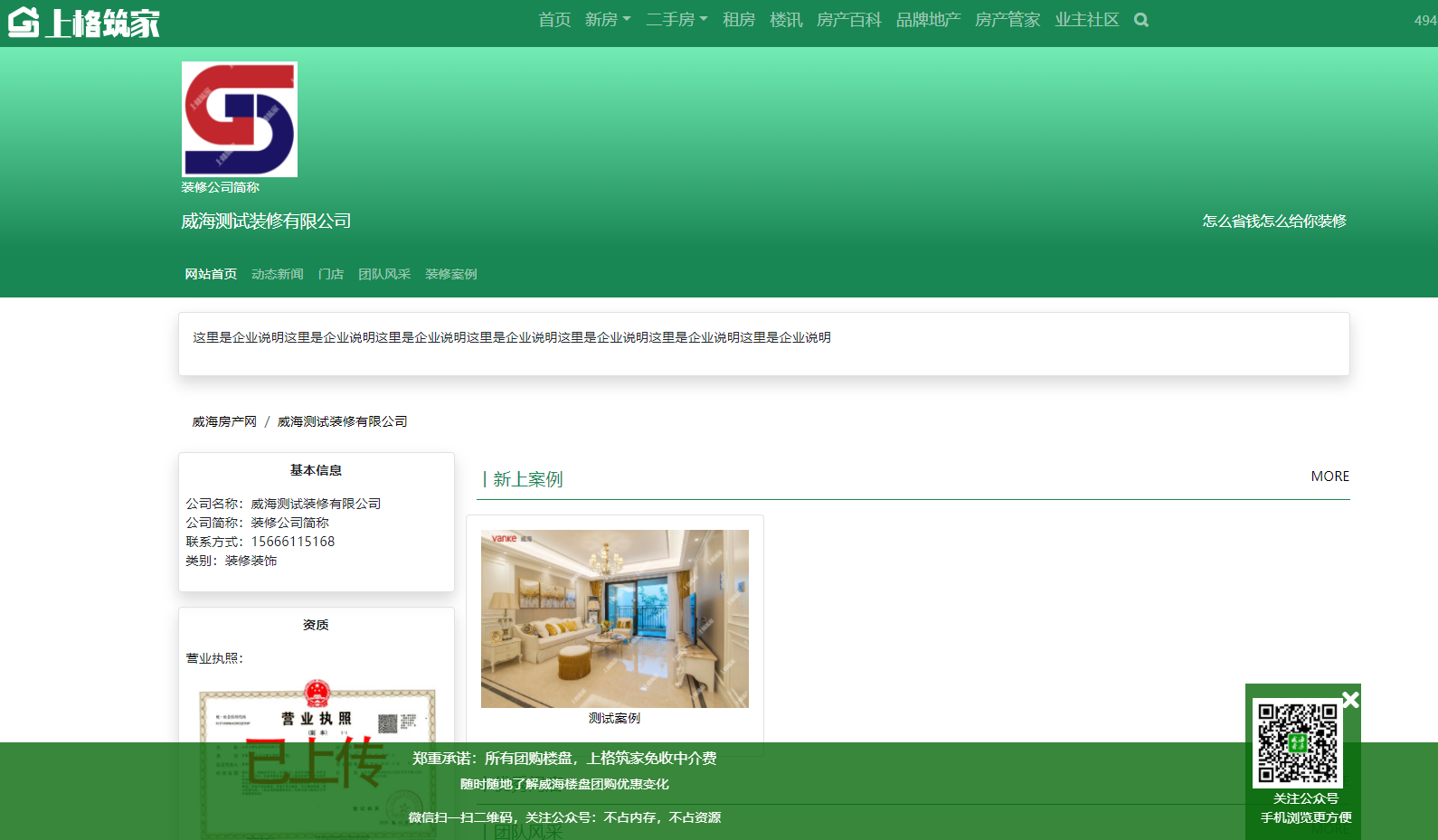Click the 上格筑家 site logo
The image size is (1438, 840).
coord(84,23)
